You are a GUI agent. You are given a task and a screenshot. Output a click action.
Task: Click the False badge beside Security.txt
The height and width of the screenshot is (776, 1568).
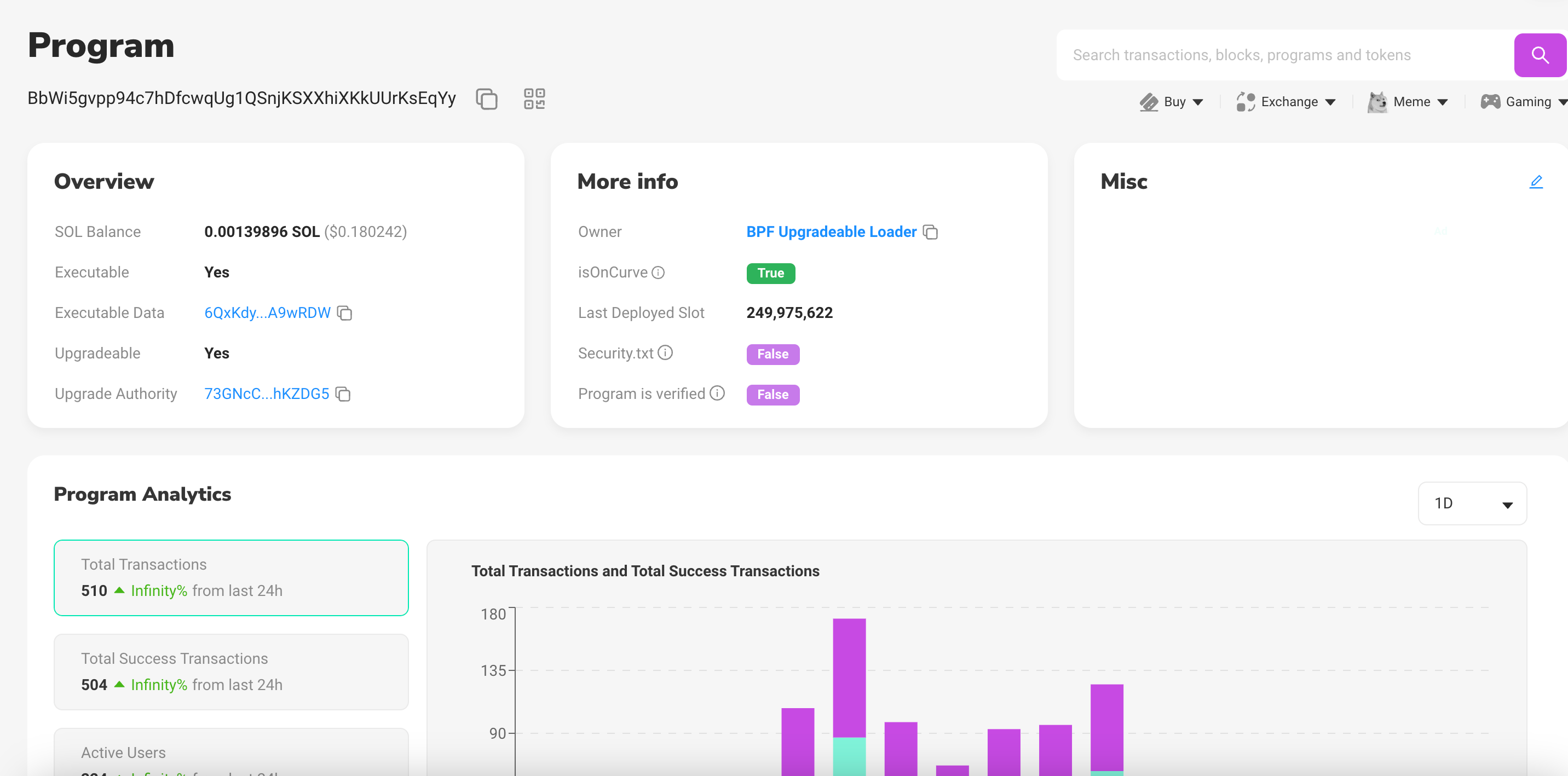click(773, 354)
